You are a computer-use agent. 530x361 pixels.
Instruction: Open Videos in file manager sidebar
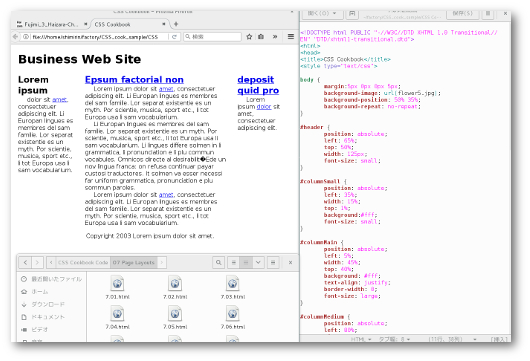52,330
